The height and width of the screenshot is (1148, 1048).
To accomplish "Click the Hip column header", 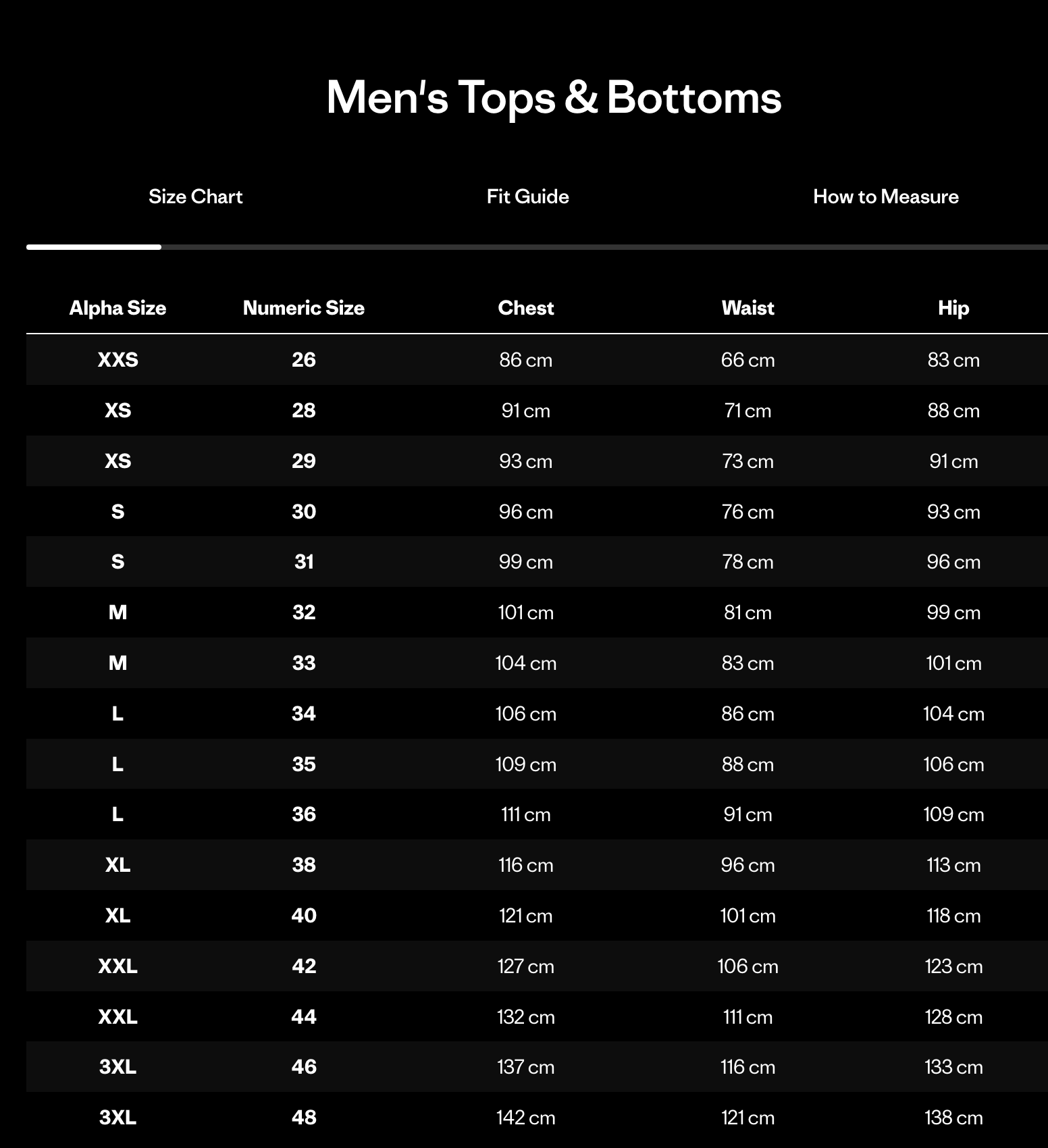I will 953,308.
